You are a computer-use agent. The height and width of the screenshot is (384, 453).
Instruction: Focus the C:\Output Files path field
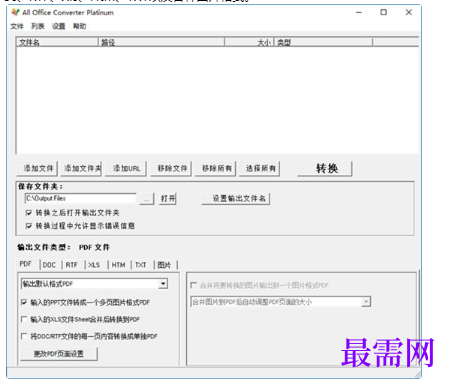pyautogui.click(x=80, y=198)
